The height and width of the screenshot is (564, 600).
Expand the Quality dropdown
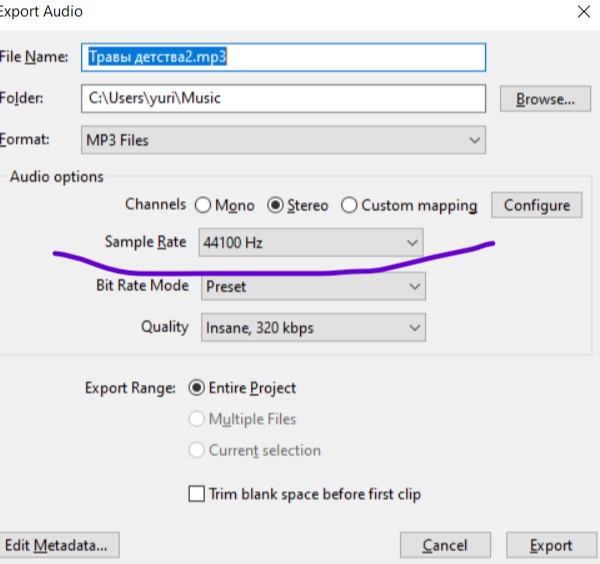pos(312,327)
